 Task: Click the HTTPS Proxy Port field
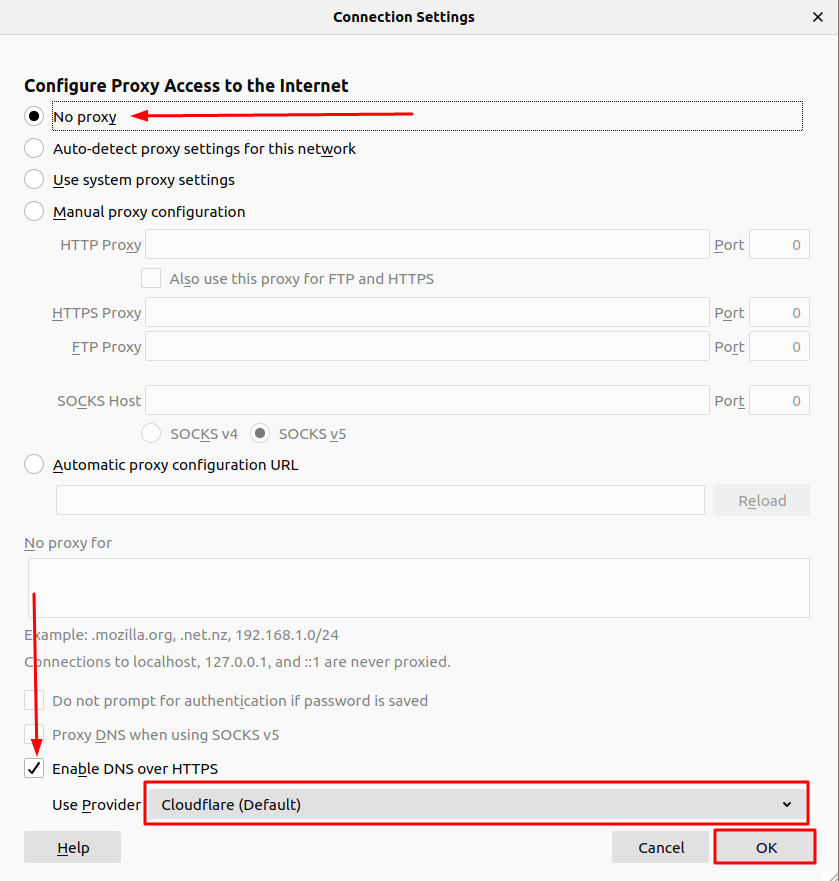[779, 313]
